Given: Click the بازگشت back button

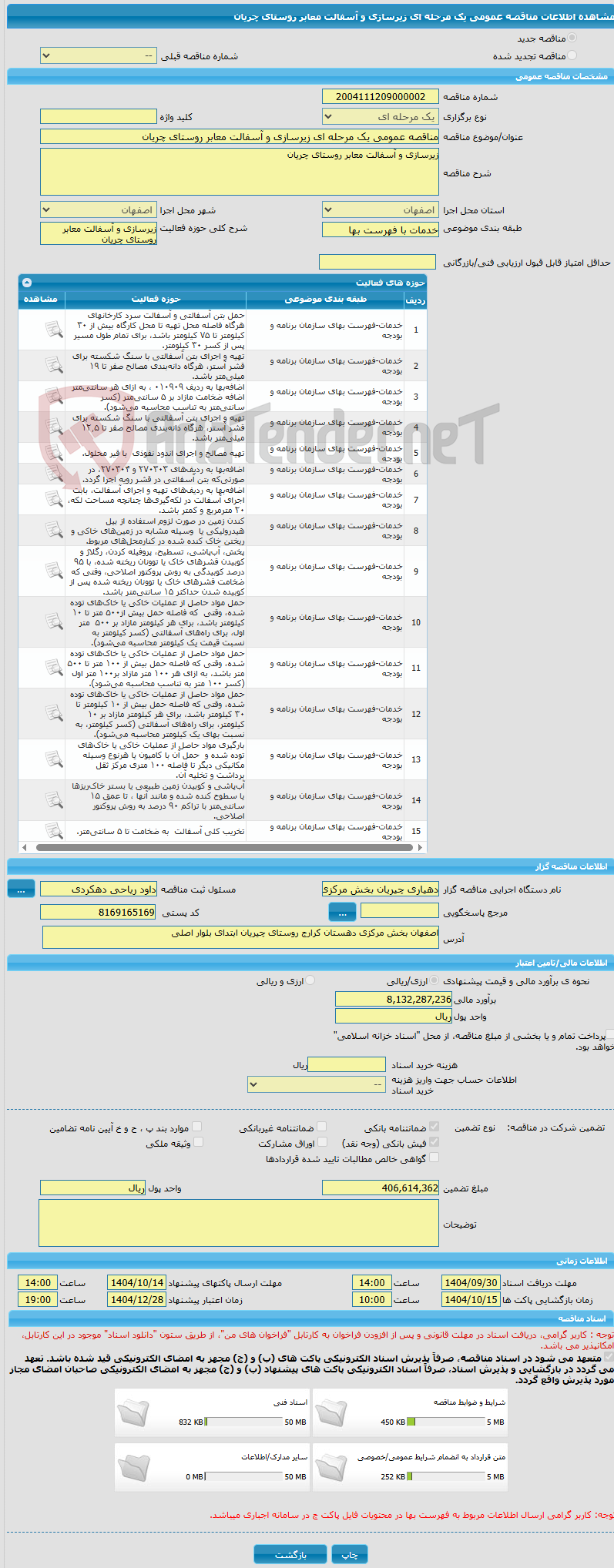Looking at the screenshot, I should click(290, 1554).
